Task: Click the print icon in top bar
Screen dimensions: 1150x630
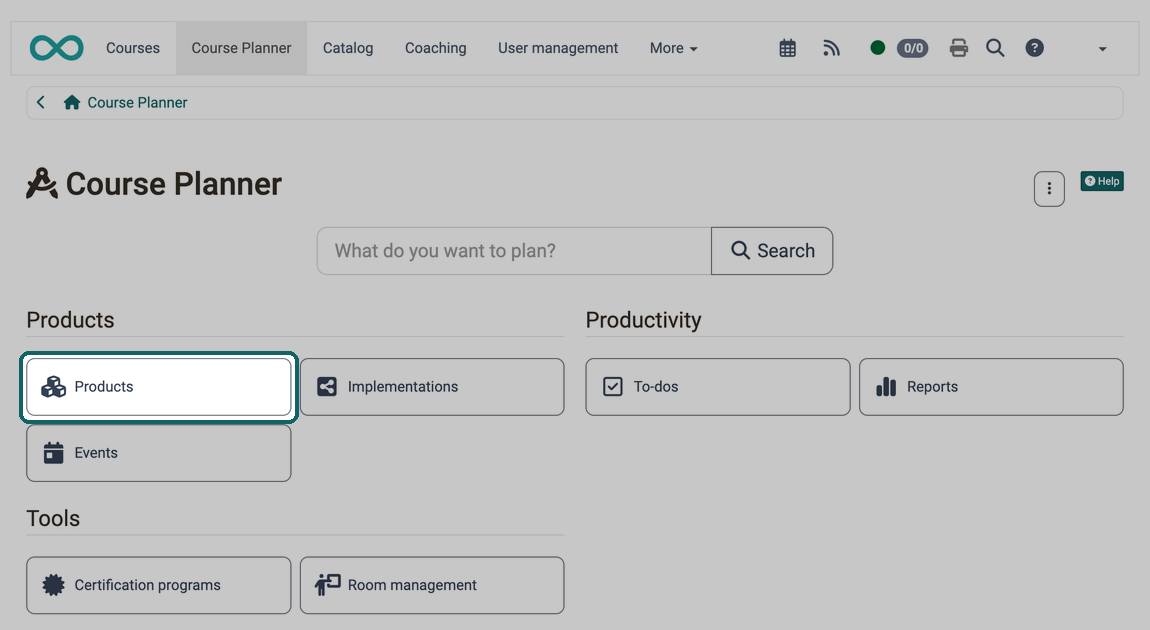Action: (959, 48)
